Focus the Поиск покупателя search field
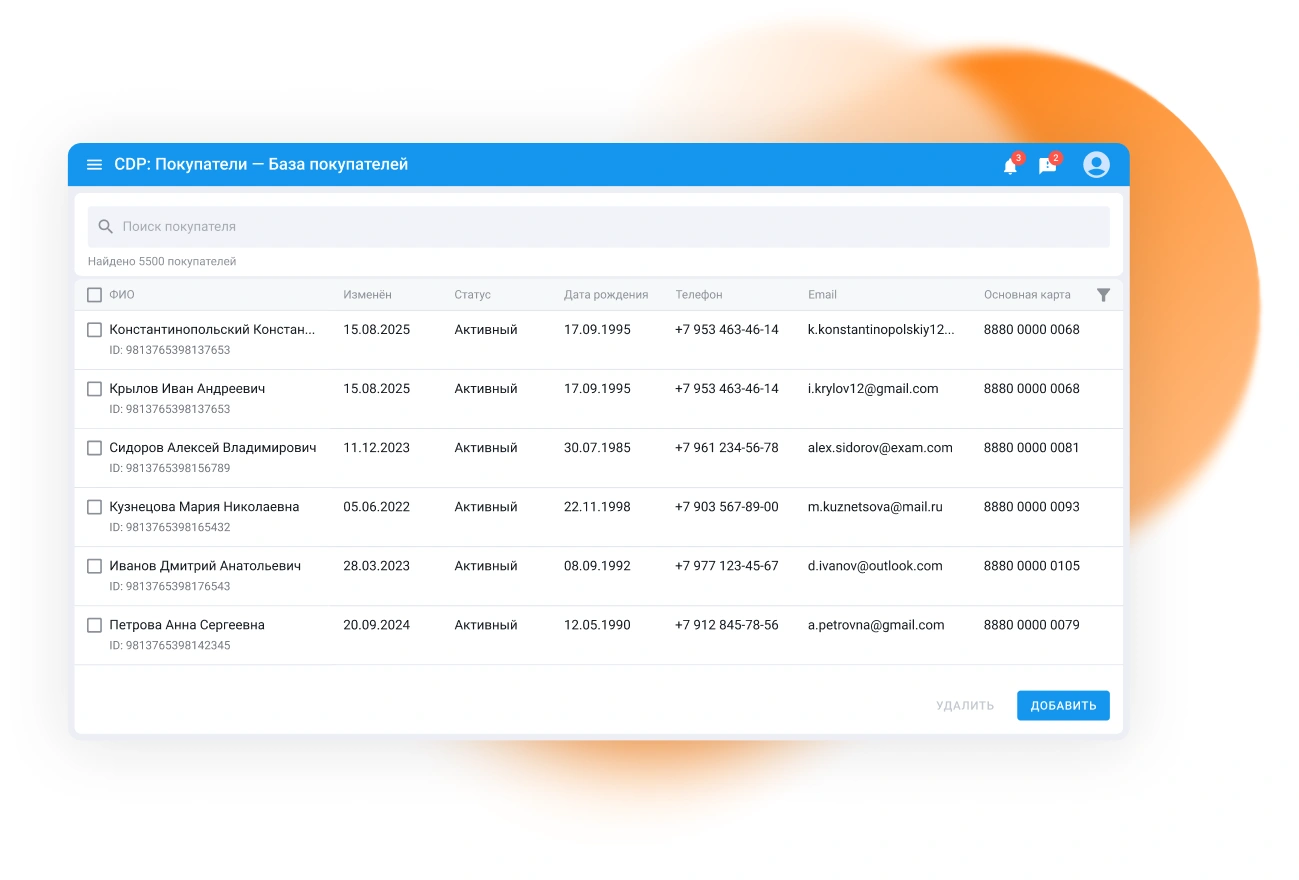 tap(600, 227)
